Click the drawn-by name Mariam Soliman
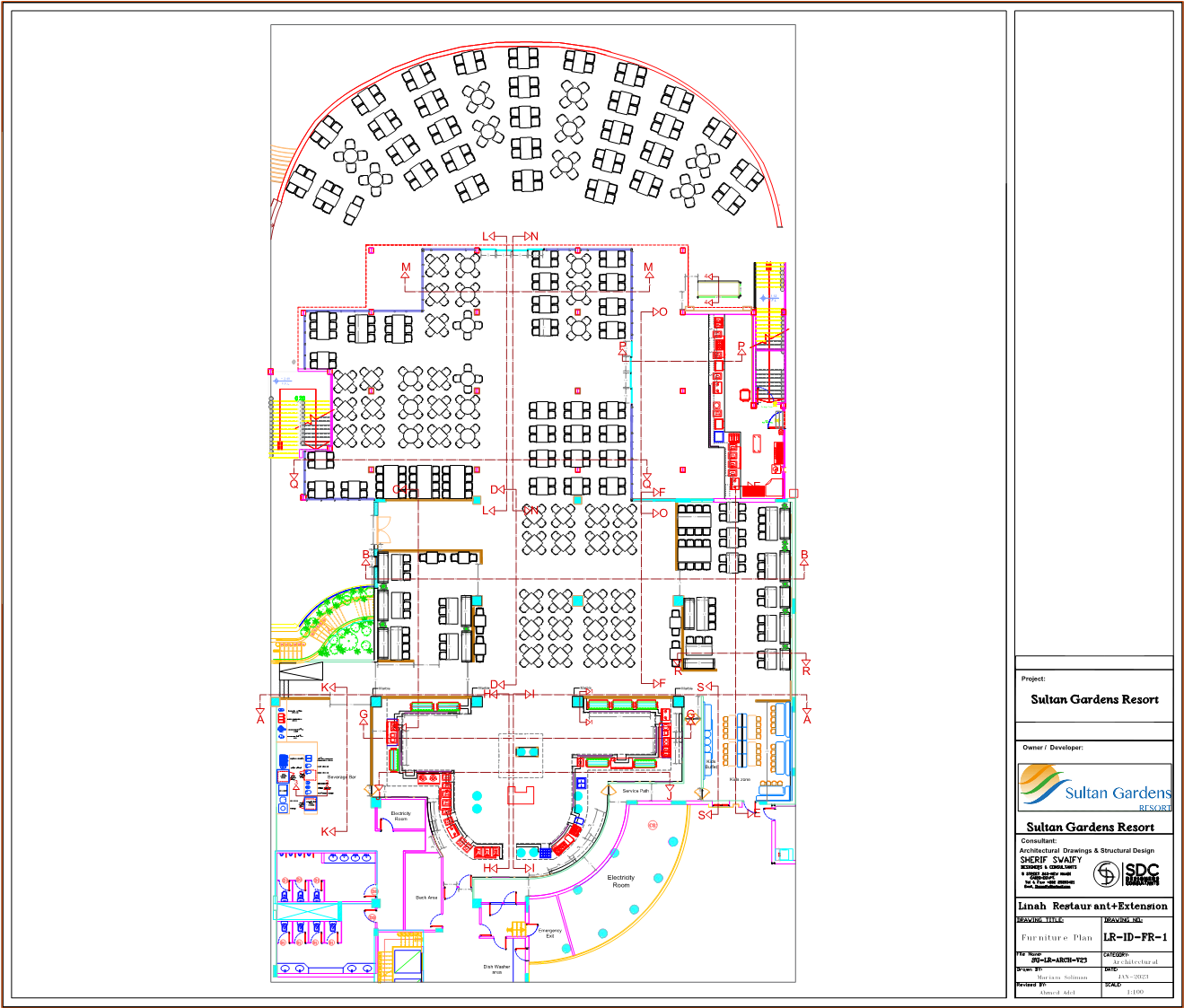The width and height of the screenshot is (1184, 1008). point(1061,977)
